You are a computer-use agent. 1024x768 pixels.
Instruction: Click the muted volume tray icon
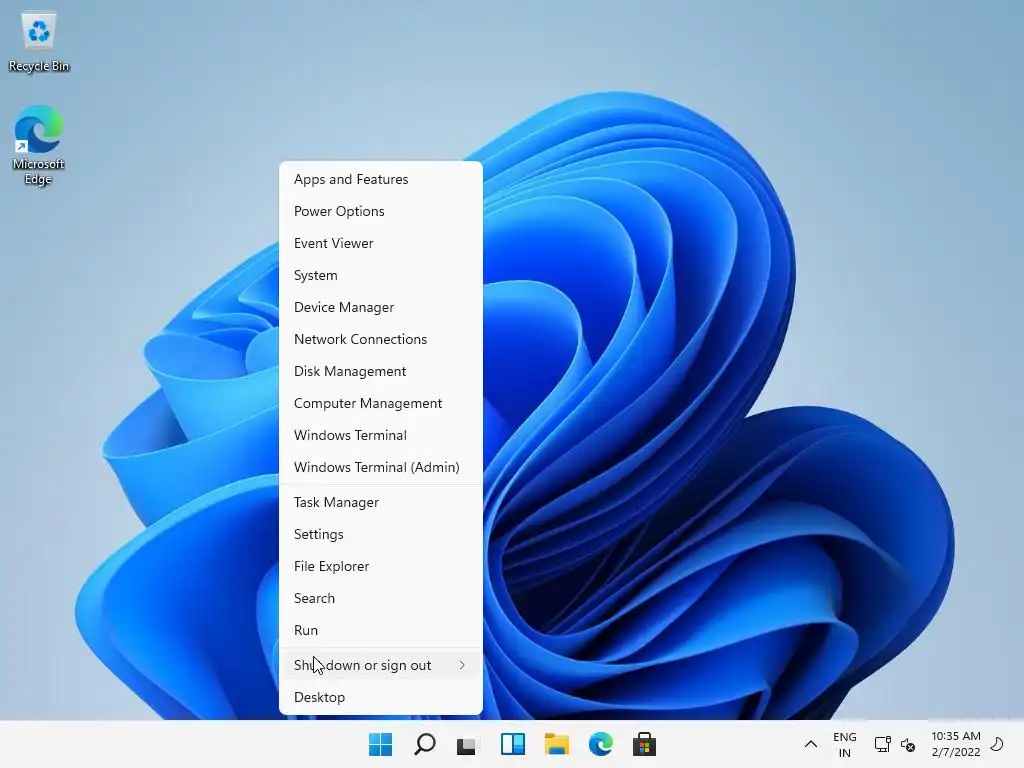(x=908, y=744)
